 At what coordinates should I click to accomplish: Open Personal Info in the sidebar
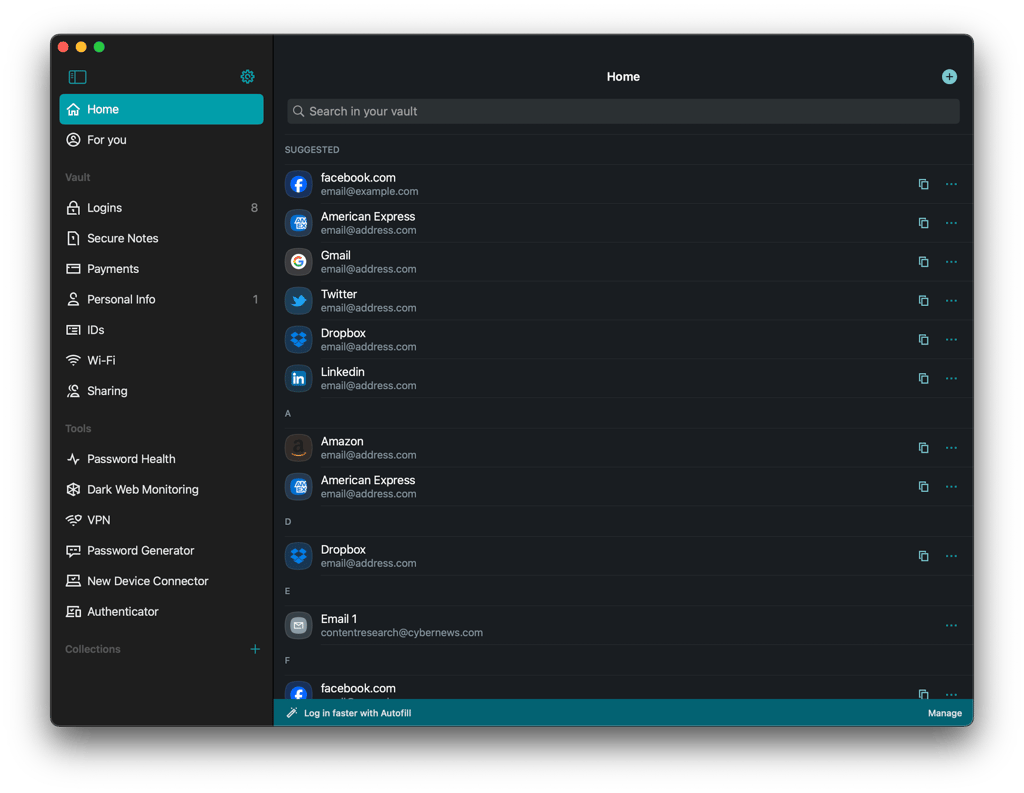161,299
